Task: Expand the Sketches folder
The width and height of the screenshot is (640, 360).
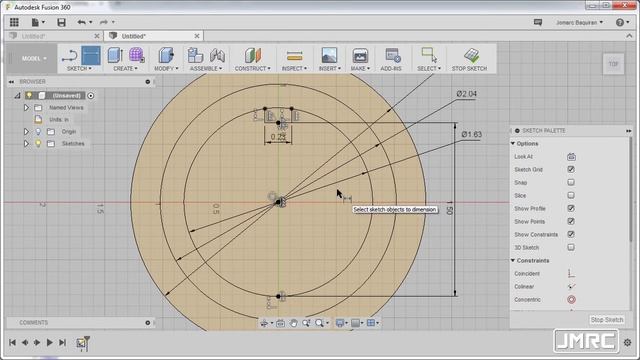Action: click(x=26, y=144)
